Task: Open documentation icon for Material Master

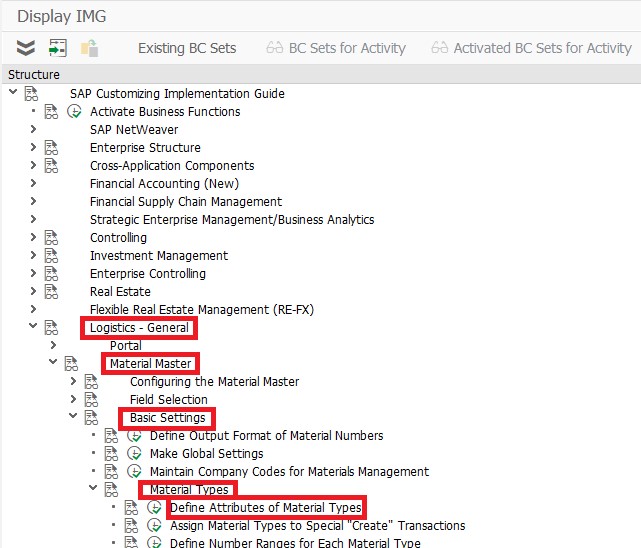Action: [71, 364]
